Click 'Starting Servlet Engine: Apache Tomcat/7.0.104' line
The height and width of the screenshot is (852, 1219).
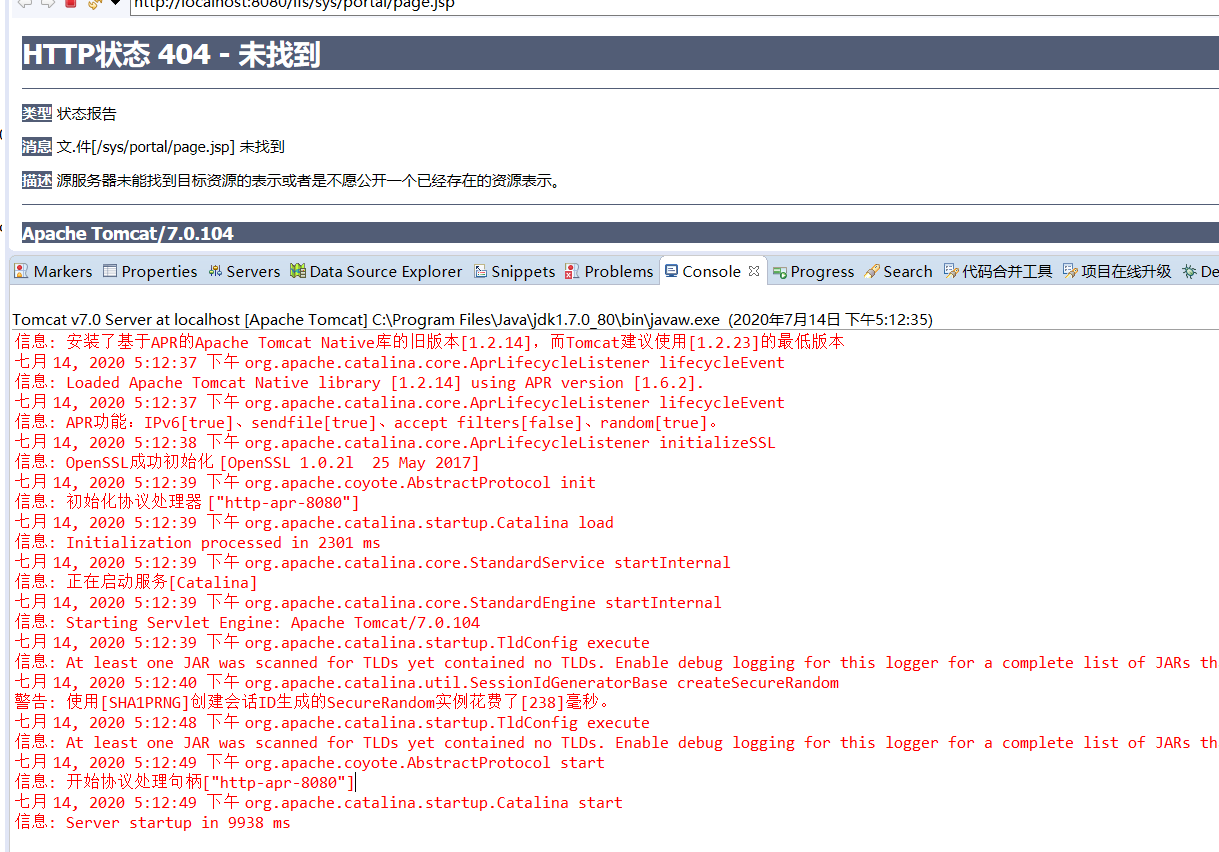point(247,622)
